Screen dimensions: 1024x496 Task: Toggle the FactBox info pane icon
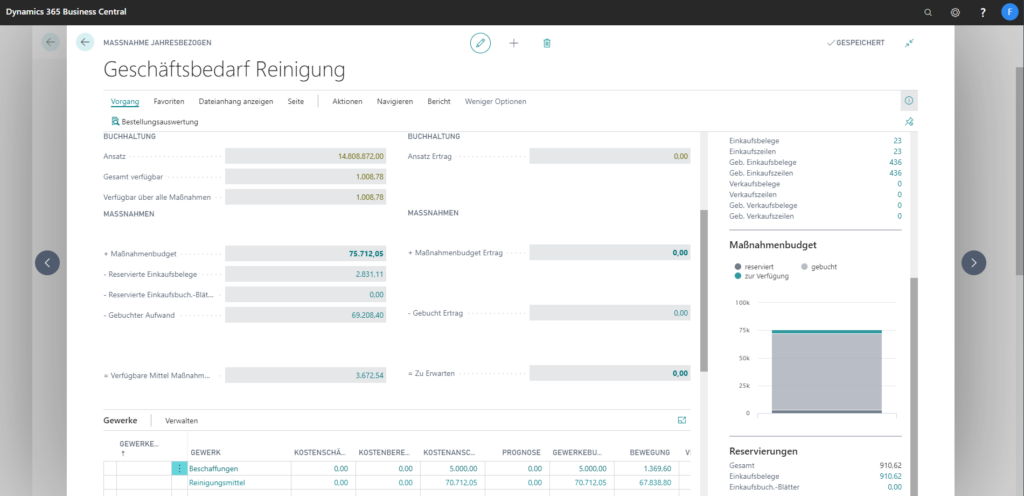[x=908, y=101]
